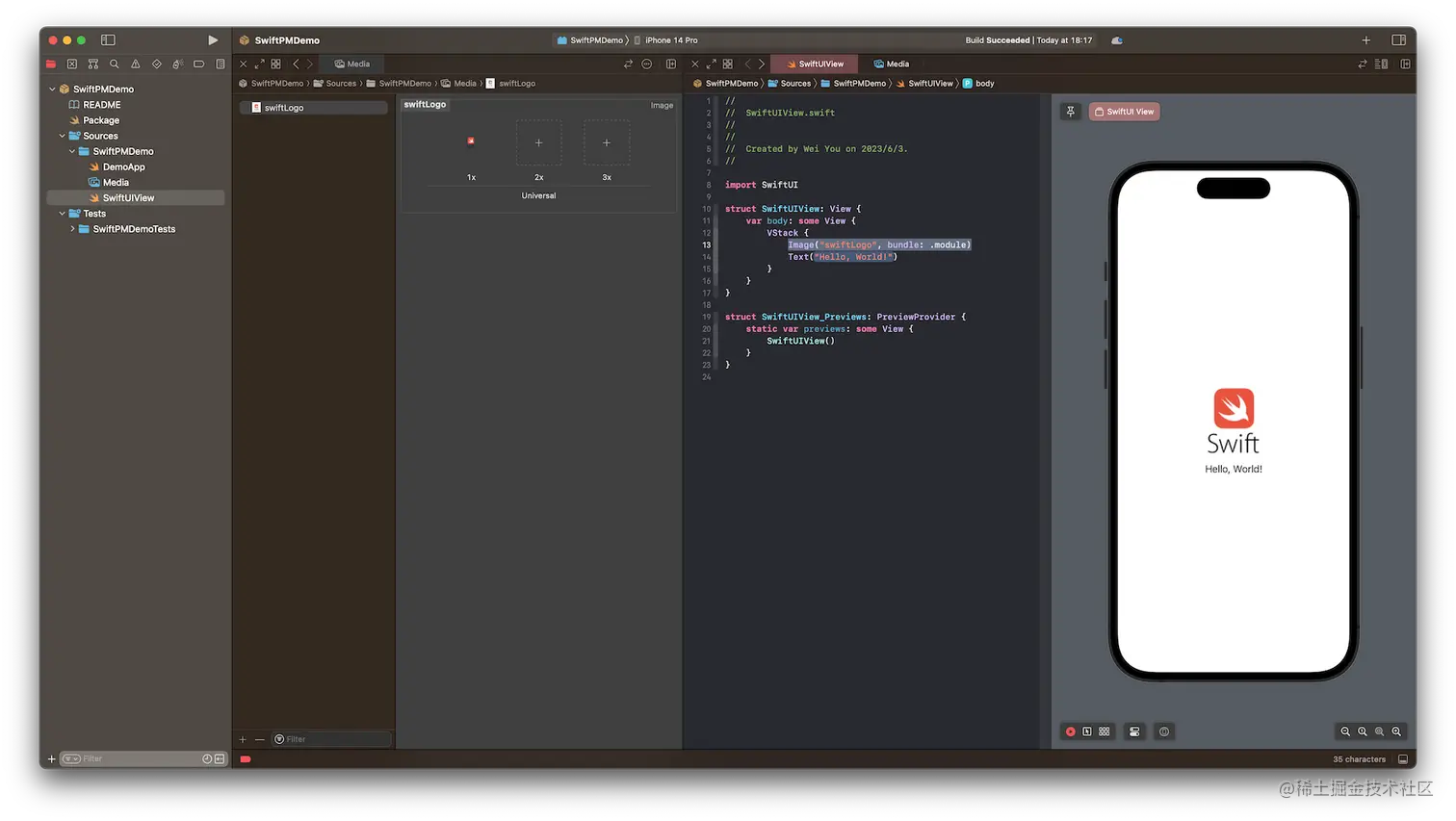Open the library with the plus button

click(1365, 40)
